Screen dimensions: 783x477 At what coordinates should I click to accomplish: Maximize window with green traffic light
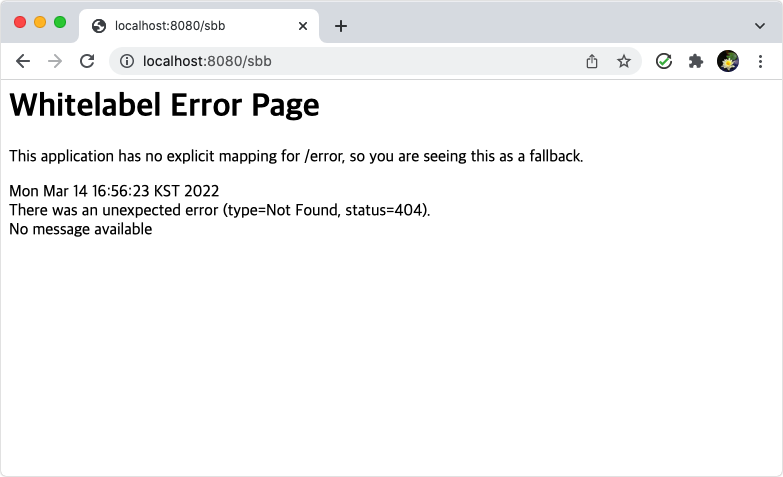(x=60, y=22)
